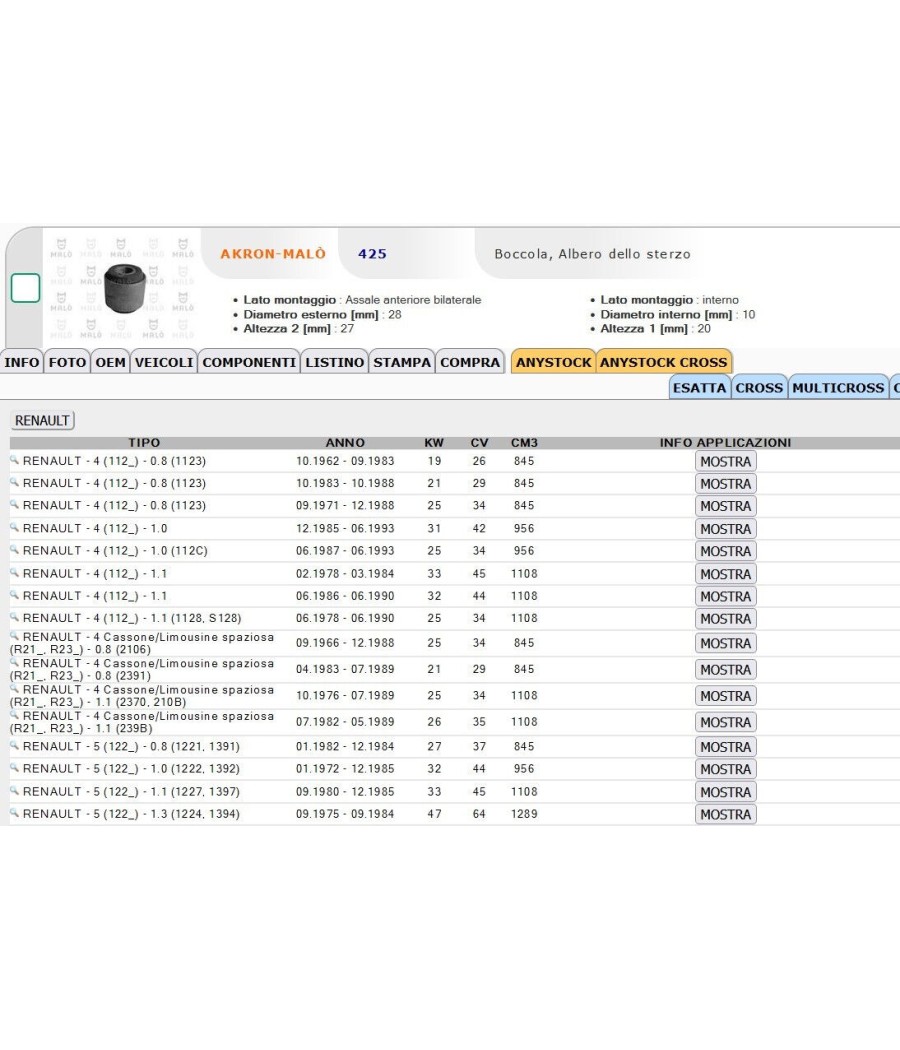
Task: Tick the selection checkbox beside the product image
Action: click(25, 288)
